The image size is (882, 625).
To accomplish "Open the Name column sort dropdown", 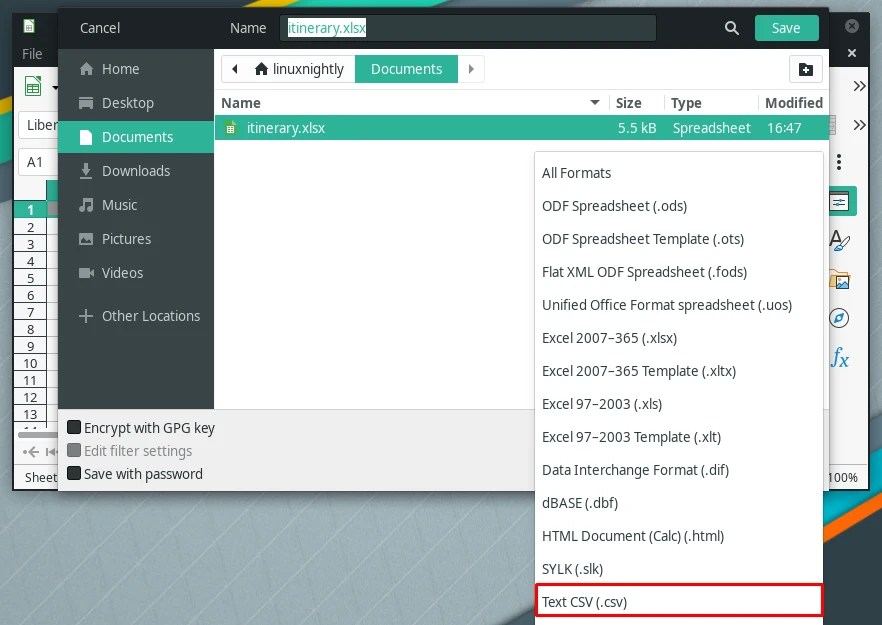I will pyautogui.click(x=594, y=102).
